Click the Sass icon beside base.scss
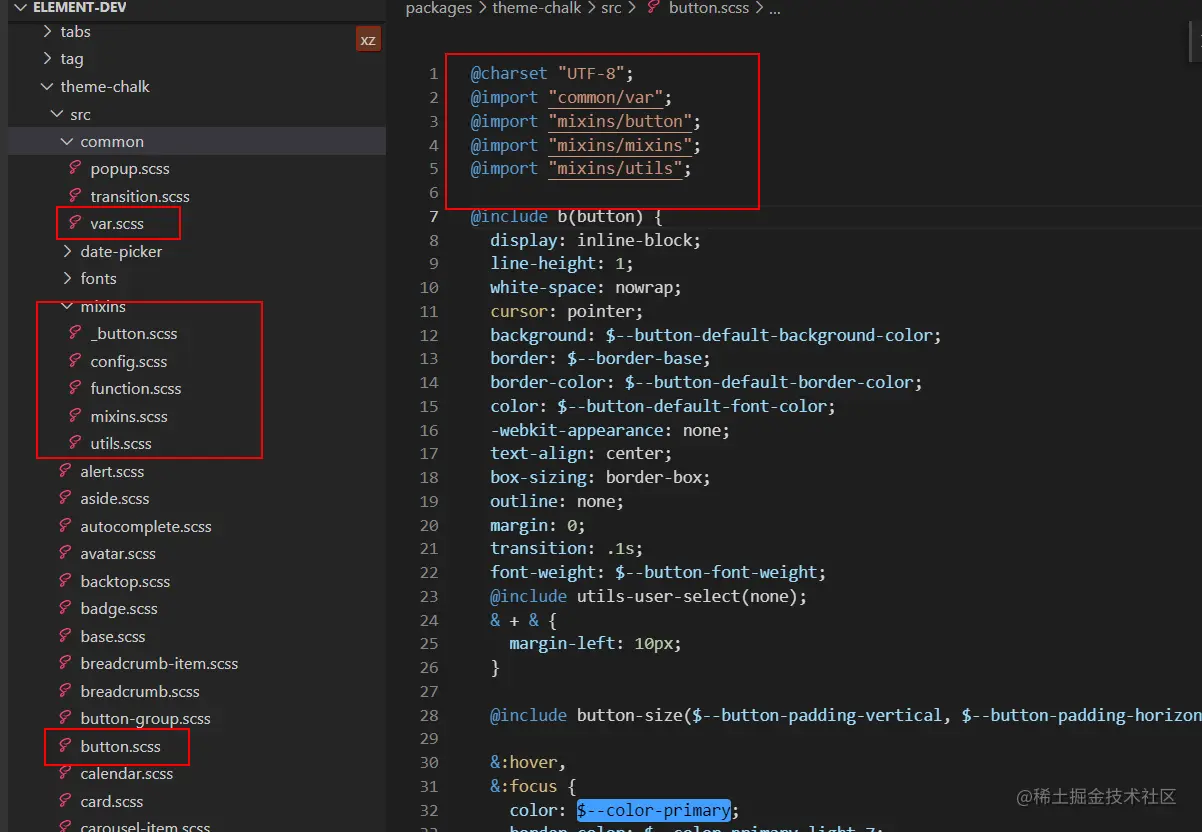The height and width of the screenshot is (832, 1202). pyautogui.click(x=65, y=635)
